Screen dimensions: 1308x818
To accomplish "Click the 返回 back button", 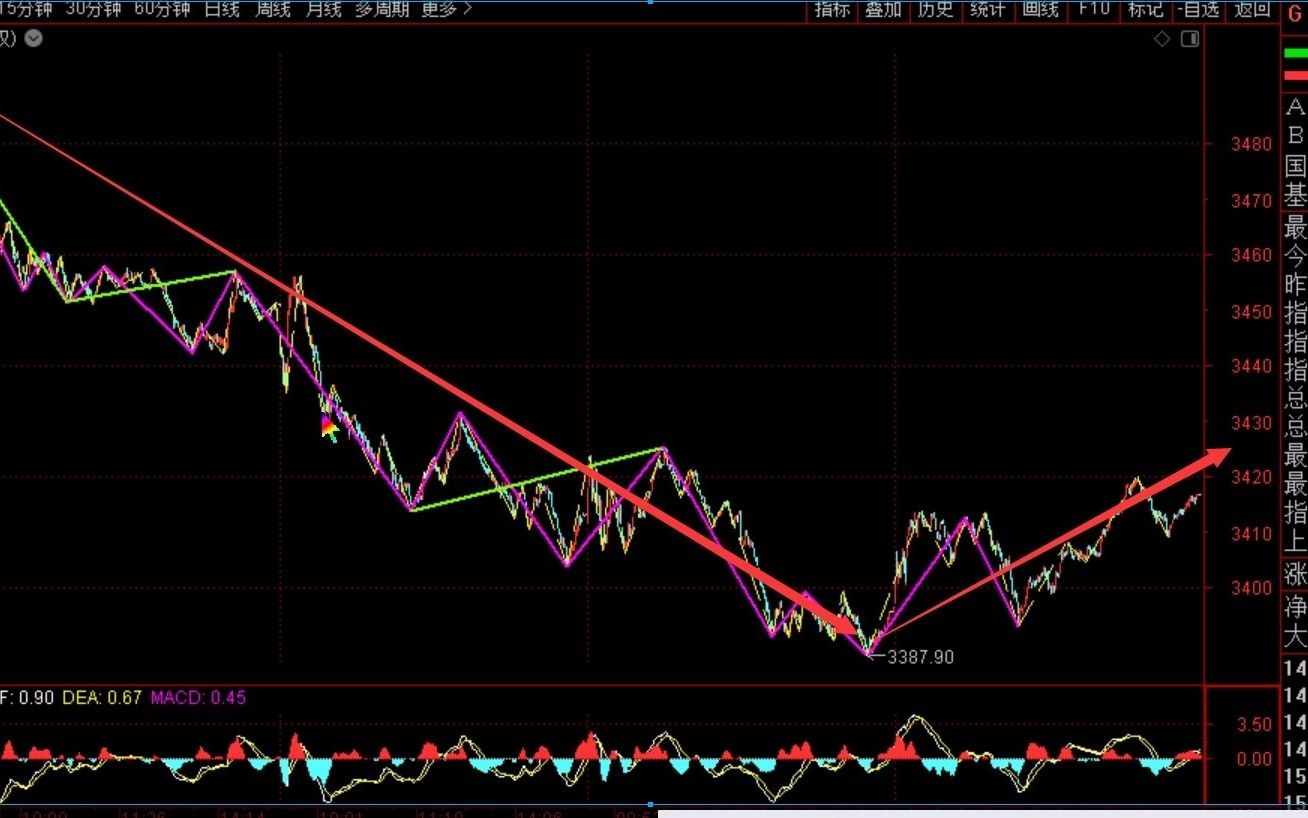I will pos(1251,9).
